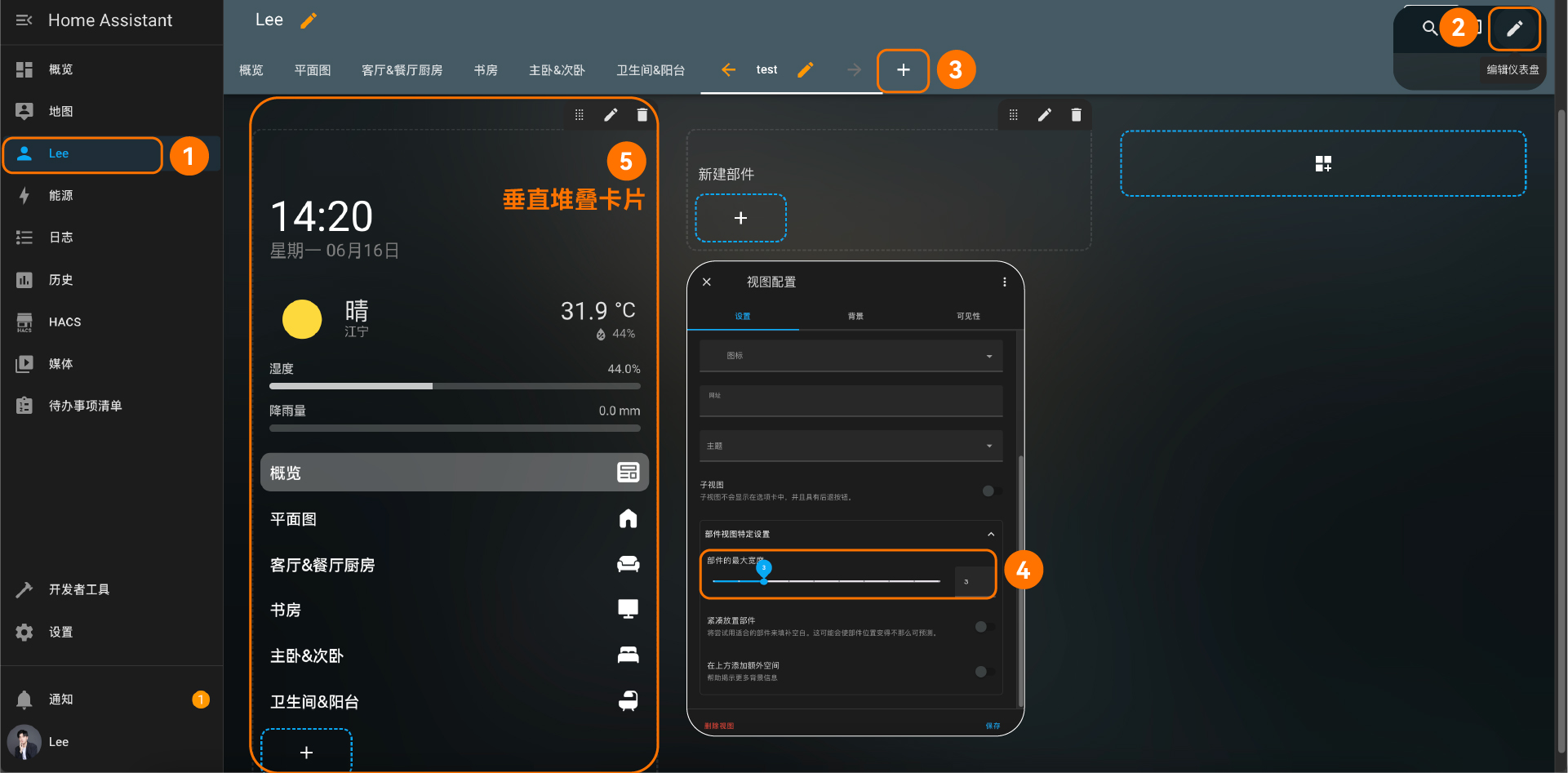This screenshot has height=773, width=1568.
Task: Click the pencil icon beside test tab
Action: click(x=805, y=70)
